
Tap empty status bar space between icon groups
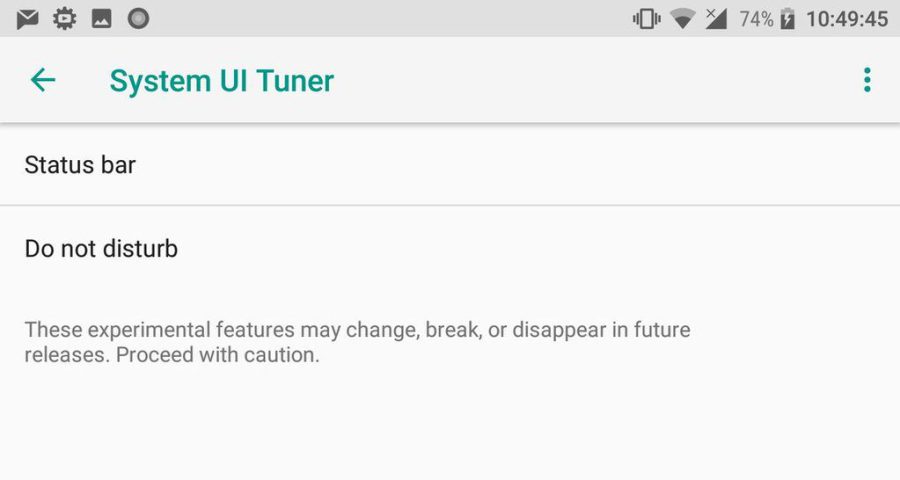390,19
